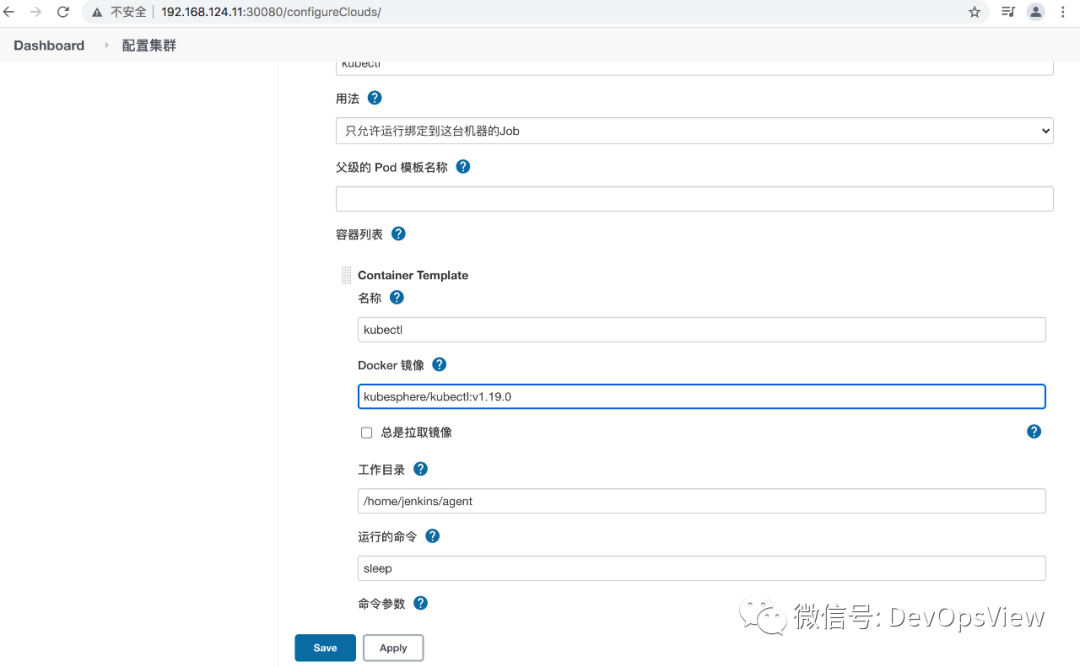The height and width of the screenshot is (667, 1080).
Task: Click the help icon next to 工作目录
Action: coord(420,469)
